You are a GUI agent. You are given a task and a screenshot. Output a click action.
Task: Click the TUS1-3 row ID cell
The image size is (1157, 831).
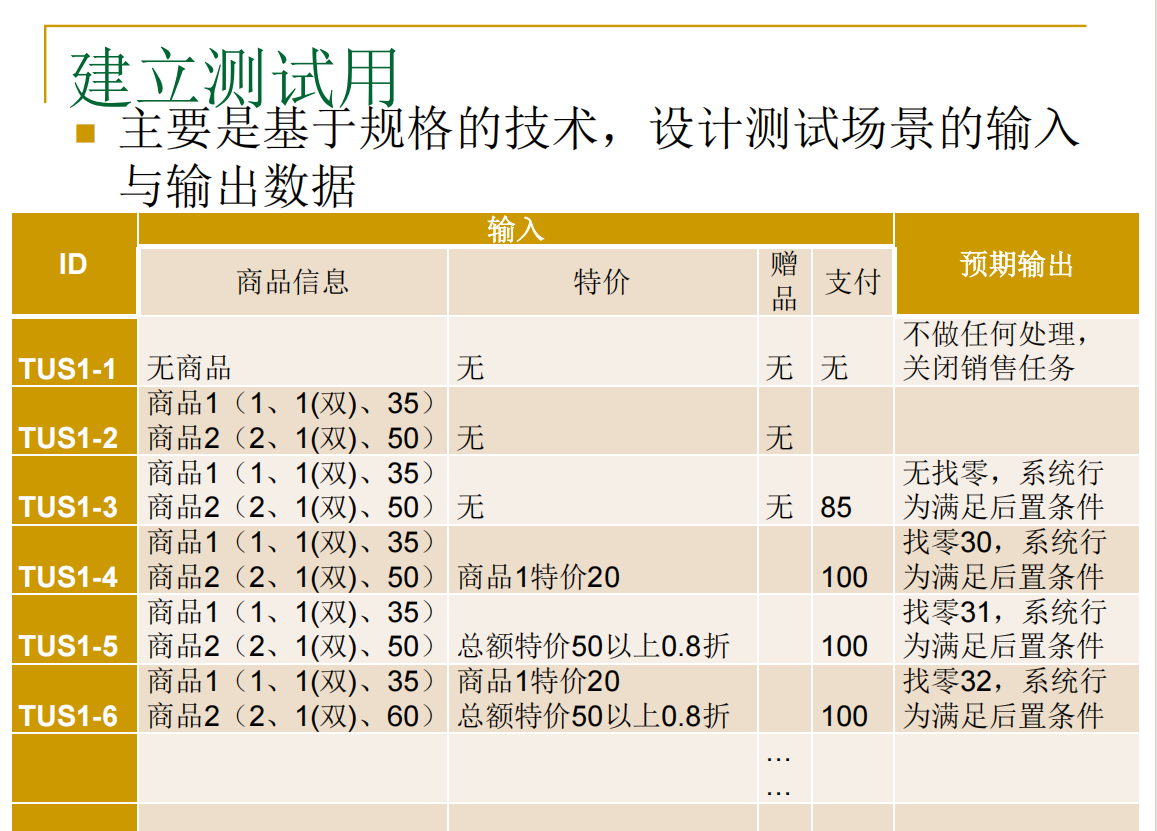(x=69, y=507)
